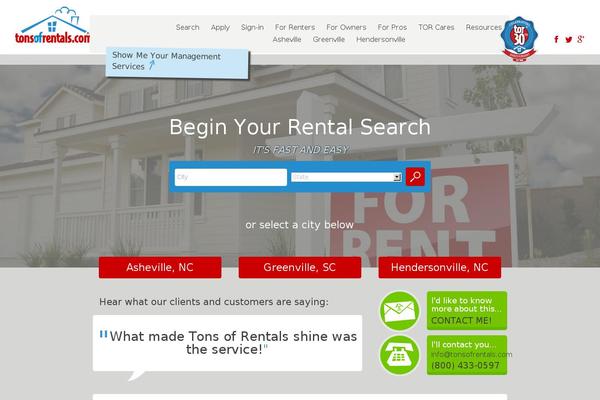The width and height of the screenshot is (600, 400).
Task: Open the Resources menu item
Action: click(484, 27)
